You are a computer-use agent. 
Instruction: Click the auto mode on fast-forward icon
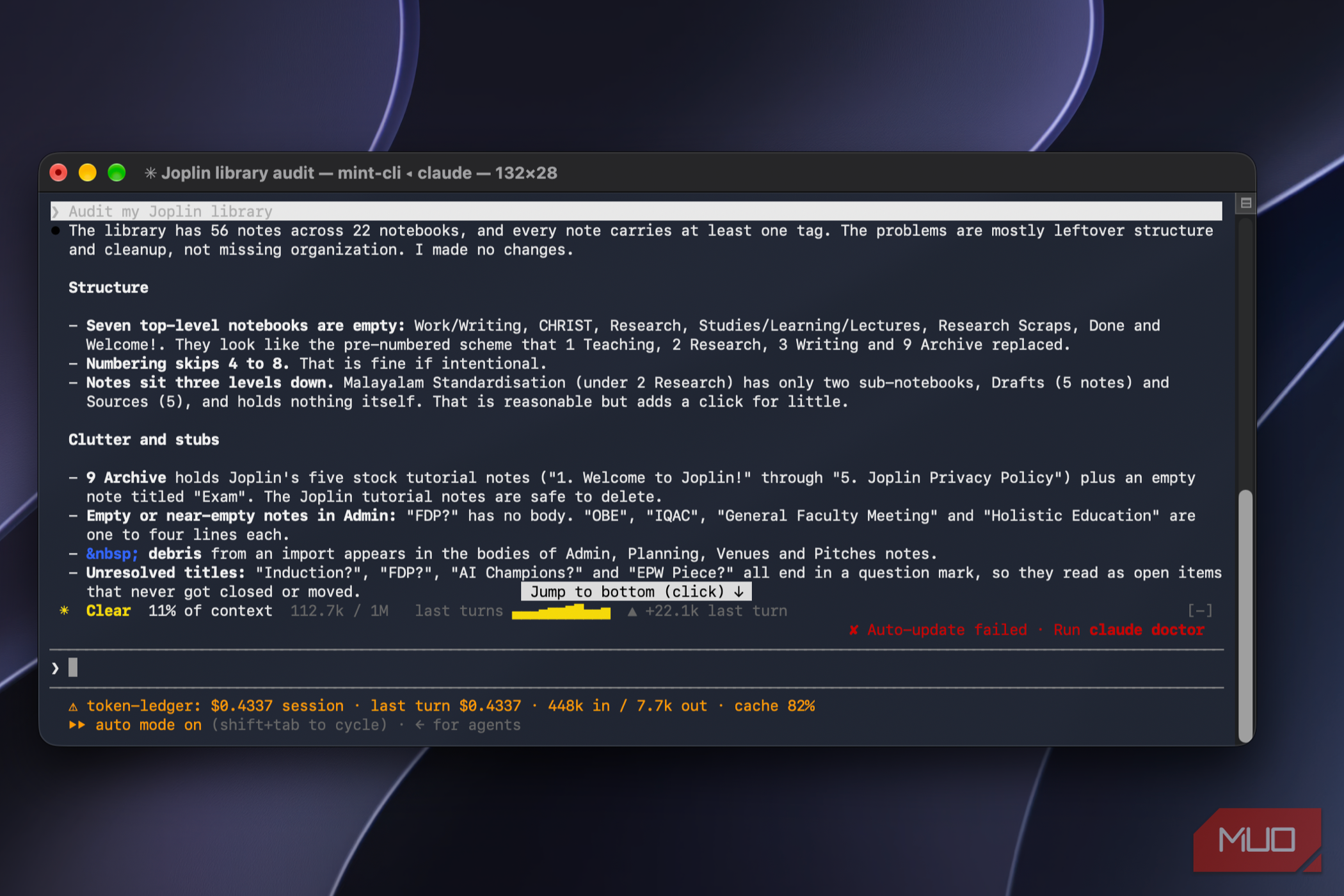click(77, 724)
